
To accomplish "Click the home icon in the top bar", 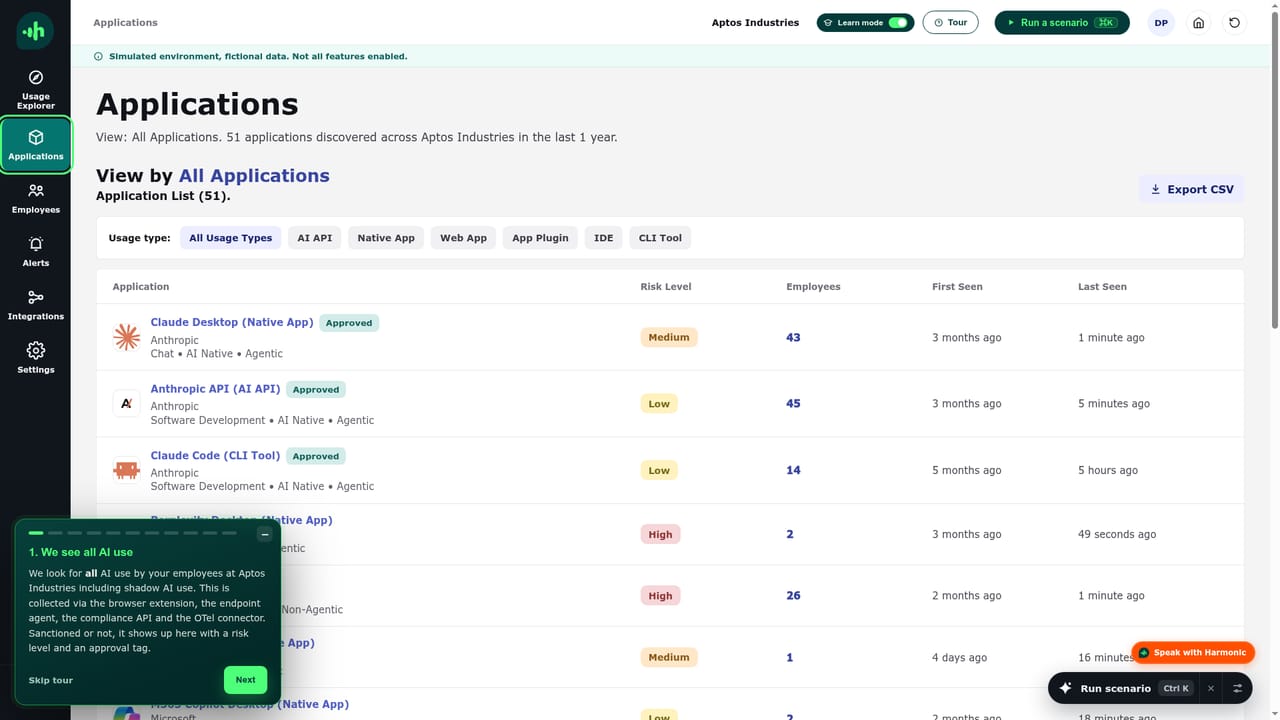I will (x=1198, y=23).
